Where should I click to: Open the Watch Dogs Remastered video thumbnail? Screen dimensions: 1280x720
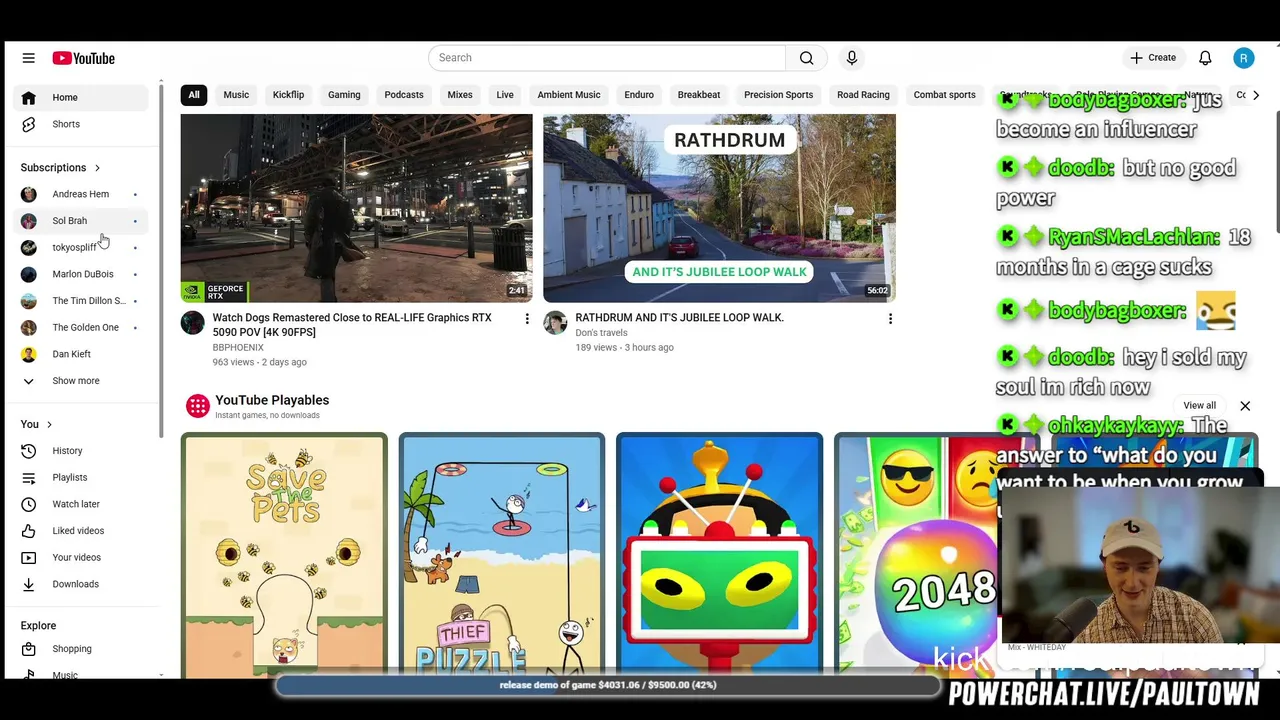coord(357,208)
